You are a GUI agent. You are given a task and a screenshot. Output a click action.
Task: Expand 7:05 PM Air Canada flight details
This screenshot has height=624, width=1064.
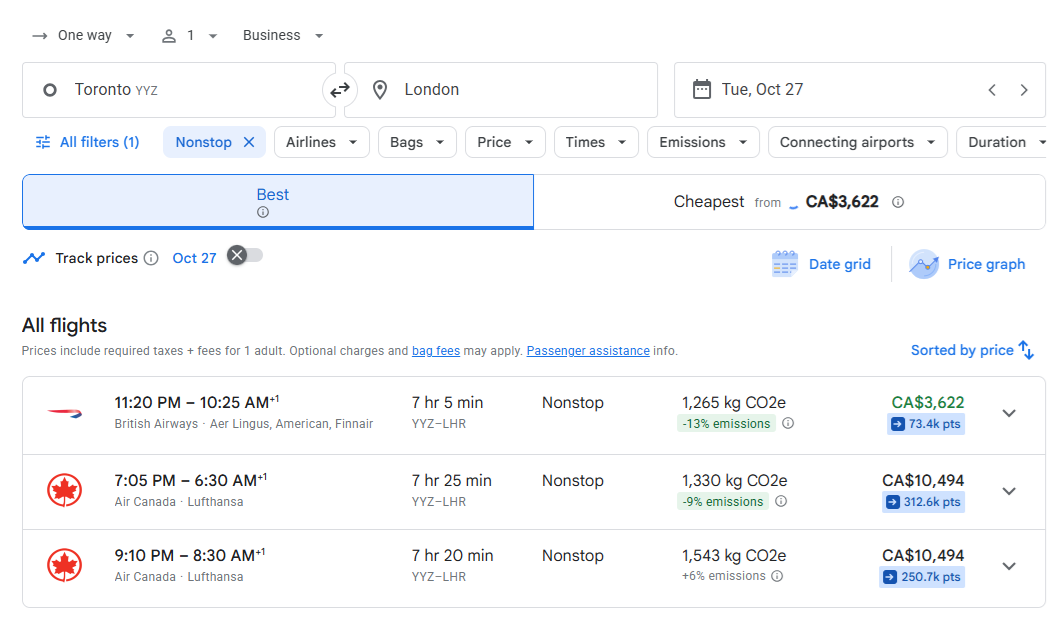(x=1009, y=491)
